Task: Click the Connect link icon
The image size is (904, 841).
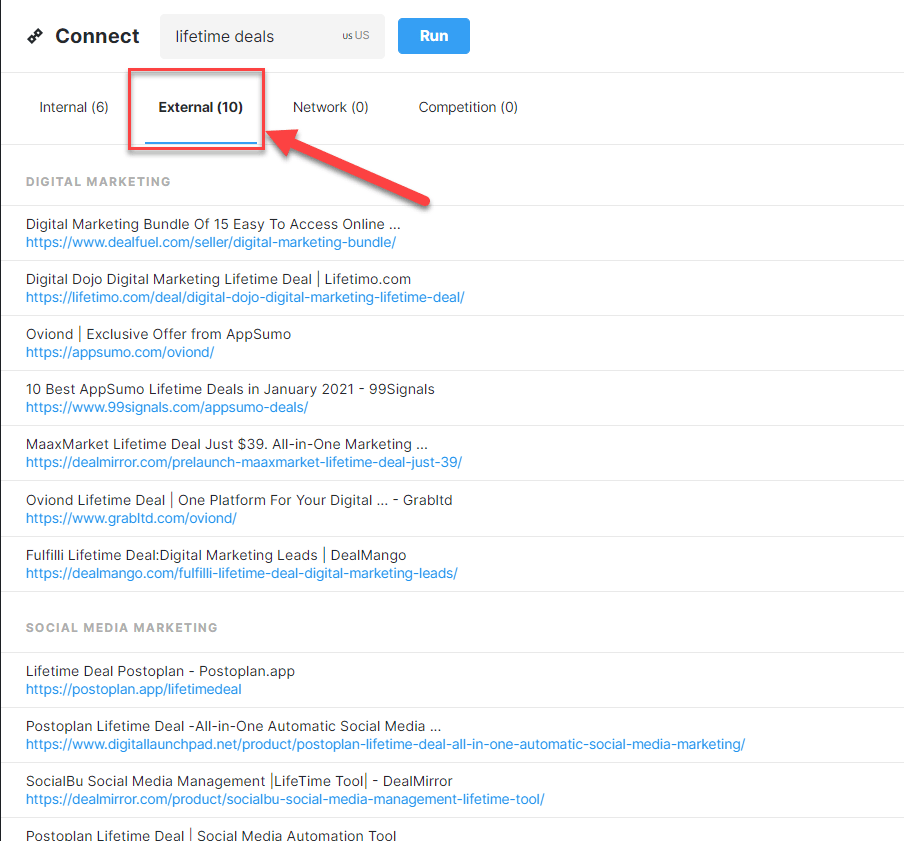Action: (35, 36)
